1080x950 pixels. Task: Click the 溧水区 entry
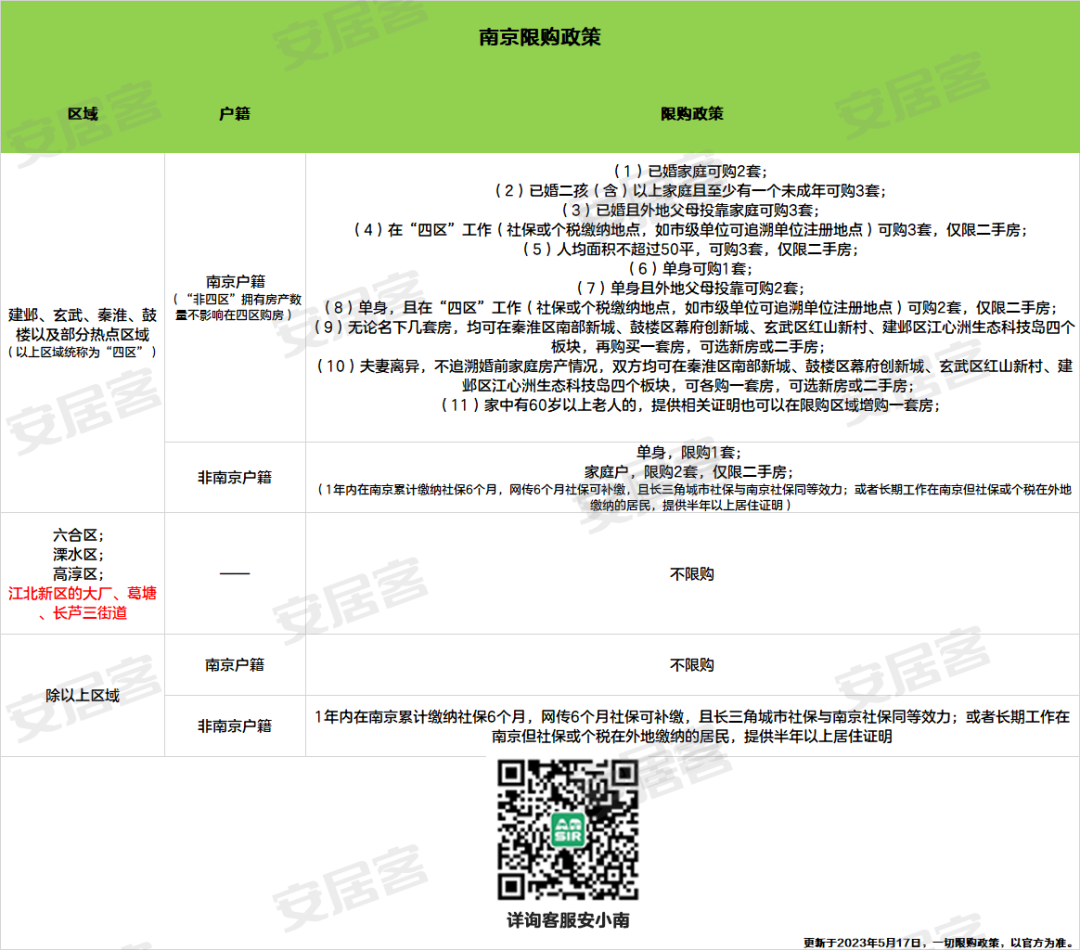(78, 555)
